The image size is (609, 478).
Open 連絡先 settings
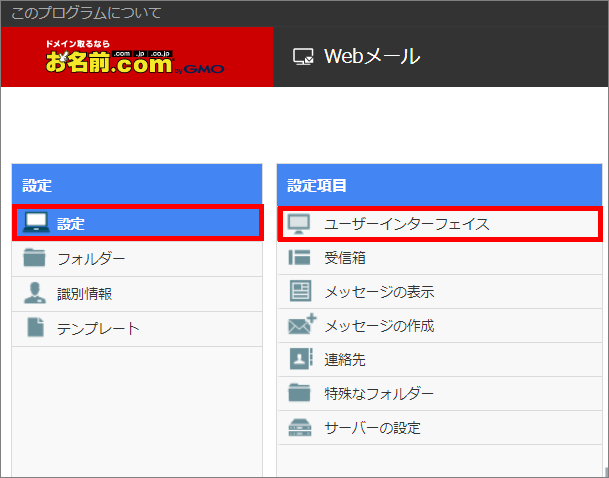440,360
